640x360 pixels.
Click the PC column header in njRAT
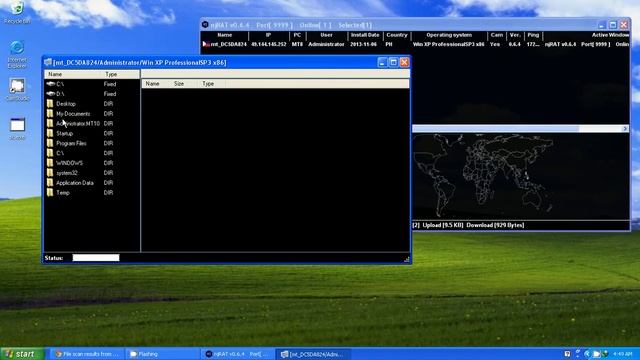pyautogui.click(x=297, y=35)
